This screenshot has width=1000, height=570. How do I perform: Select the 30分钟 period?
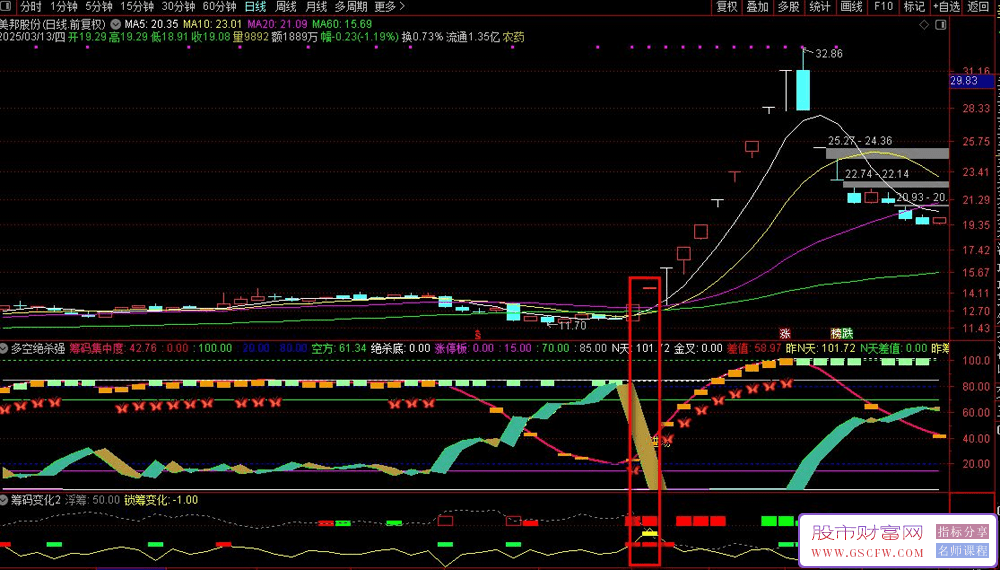(x=178, y=7)
